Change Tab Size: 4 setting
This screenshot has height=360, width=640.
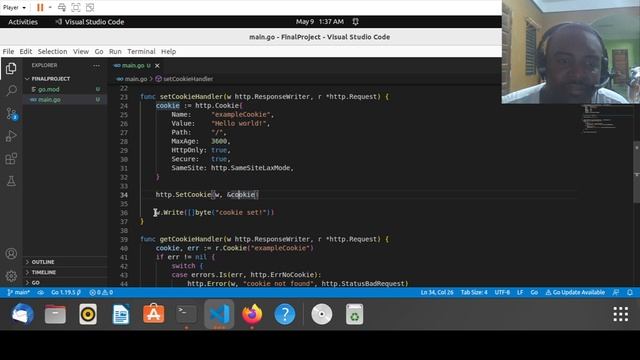pos(474,292)
